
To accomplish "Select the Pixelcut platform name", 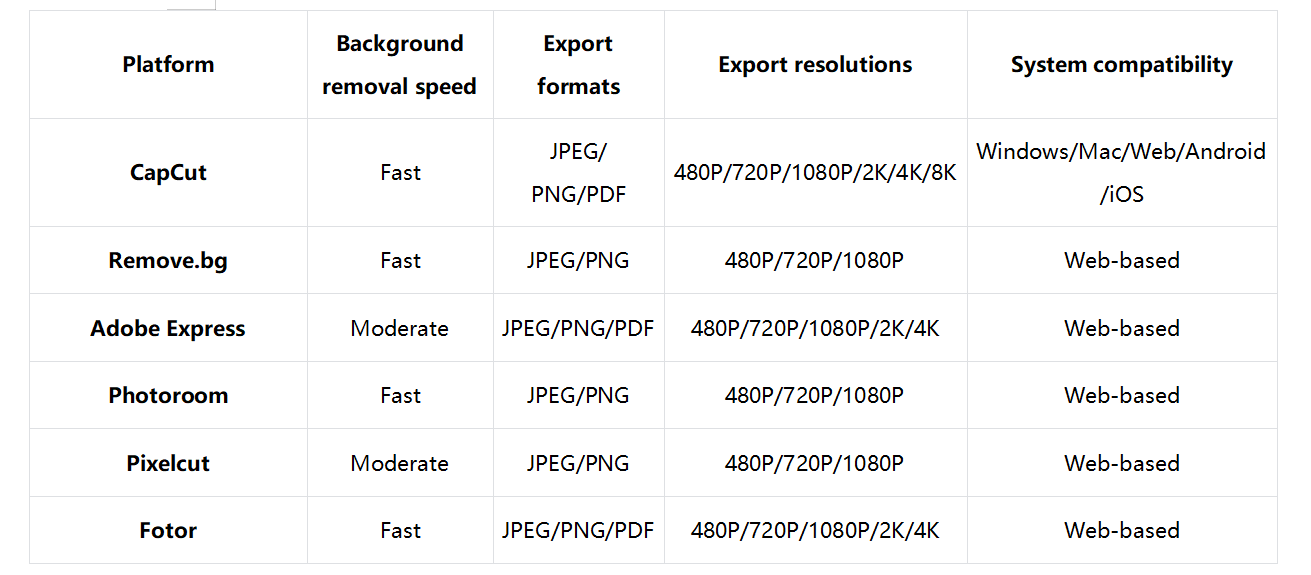I will tap(168, 463).
